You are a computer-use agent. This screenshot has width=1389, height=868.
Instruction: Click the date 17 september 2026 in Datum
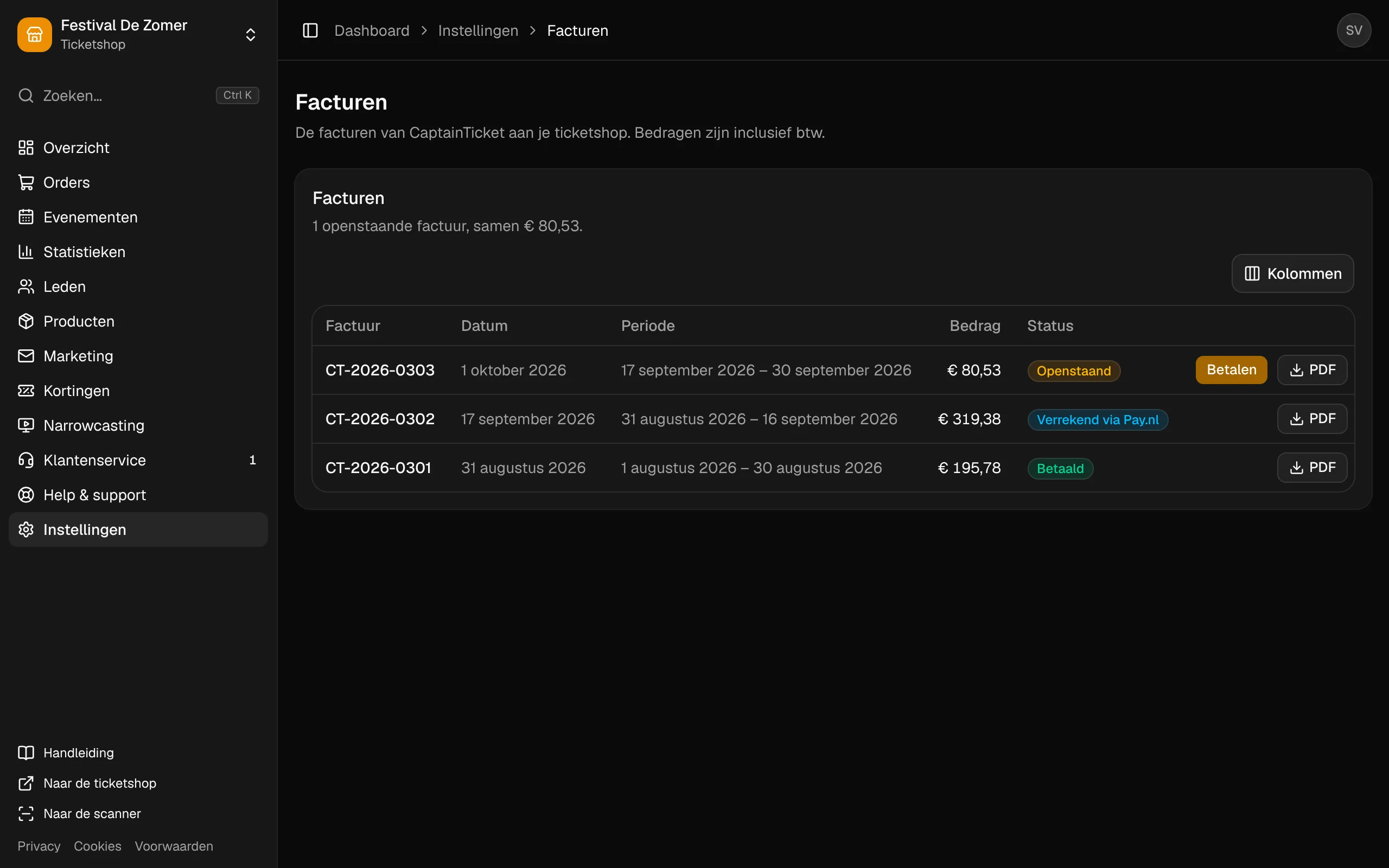(x=528, y=419)
